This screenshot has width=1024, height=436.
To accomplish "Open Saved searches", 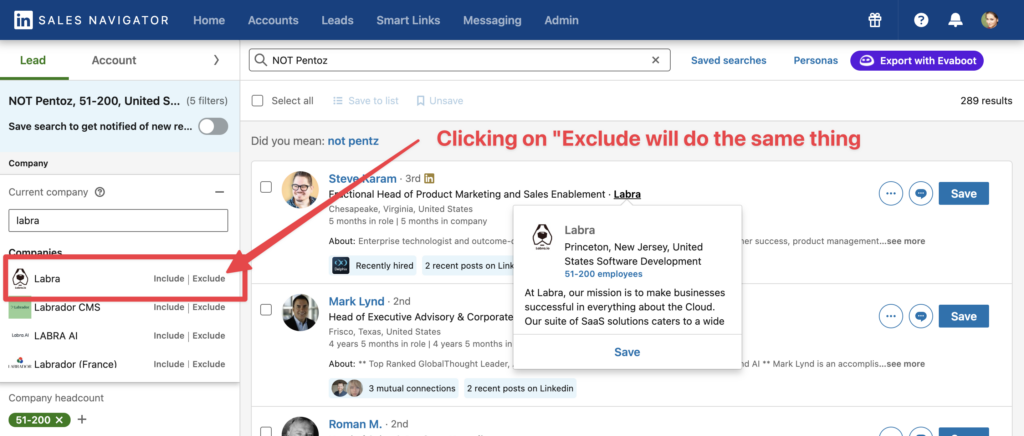I will pos(729,60).
